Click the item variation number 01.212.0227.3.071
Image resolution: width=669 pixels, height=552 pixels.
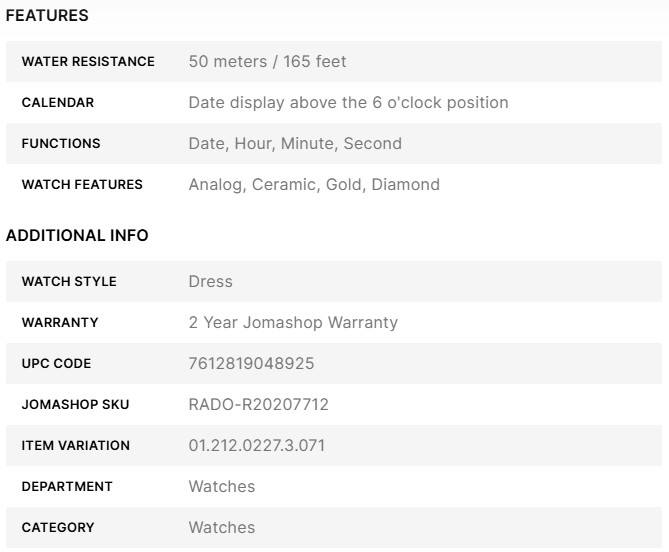click(x=257, y=446)
